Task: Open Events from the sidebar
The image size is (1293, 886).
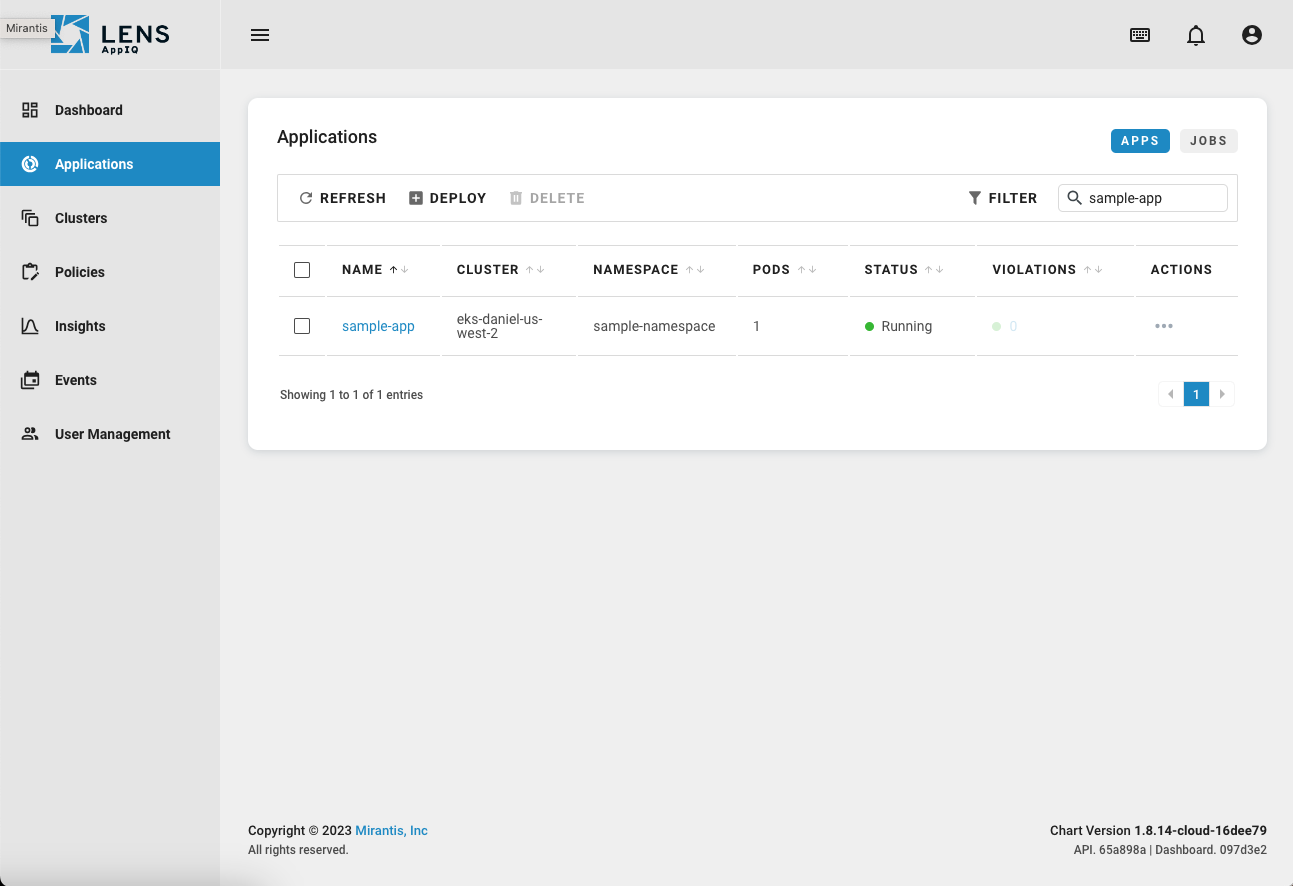Action: pyautogui.click(x=110, y=380)
